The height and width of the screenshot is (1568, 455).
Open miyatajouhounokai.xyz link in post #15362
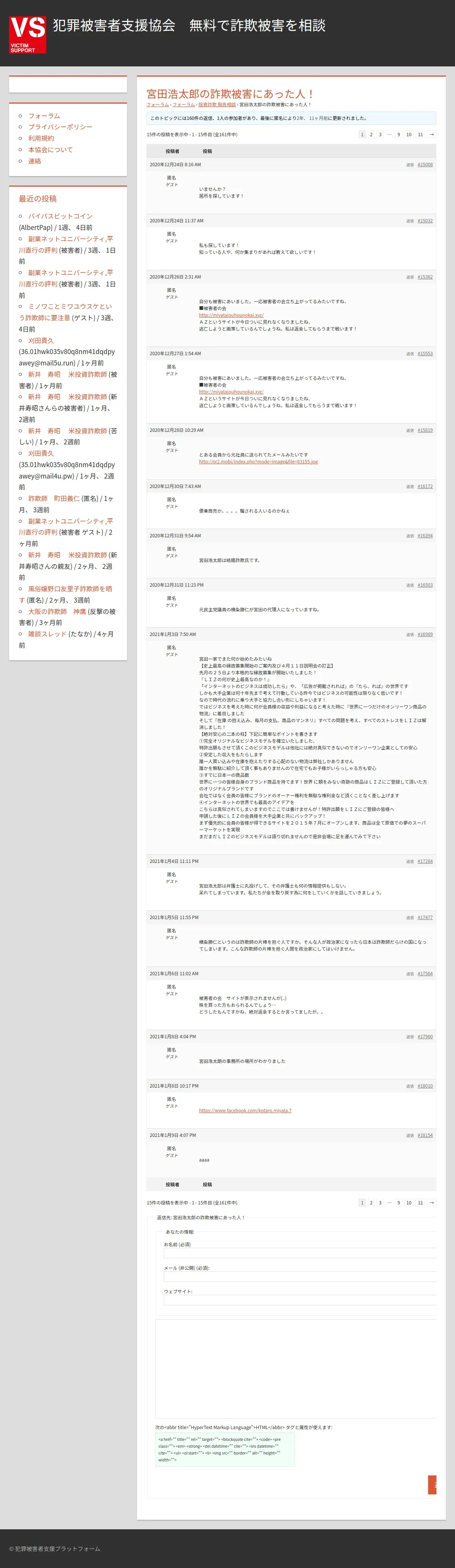click(x=231, y=315)
